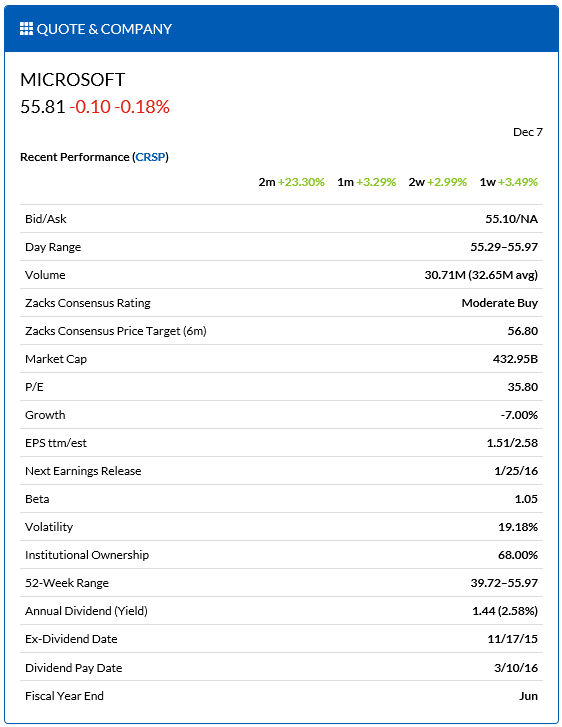Click the 1w +3.49% performance value
562x727 pixels.
(x=509, y=182)
